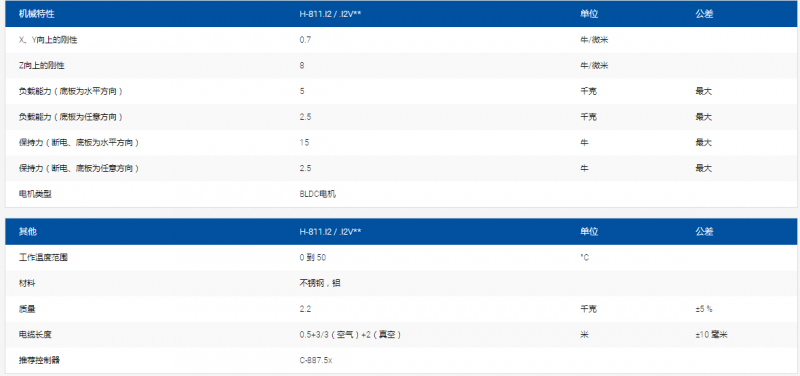Select the 保持力(断电、底板为水平方向) row
Viewport: 800px width, 376px height.
point(401,142)
